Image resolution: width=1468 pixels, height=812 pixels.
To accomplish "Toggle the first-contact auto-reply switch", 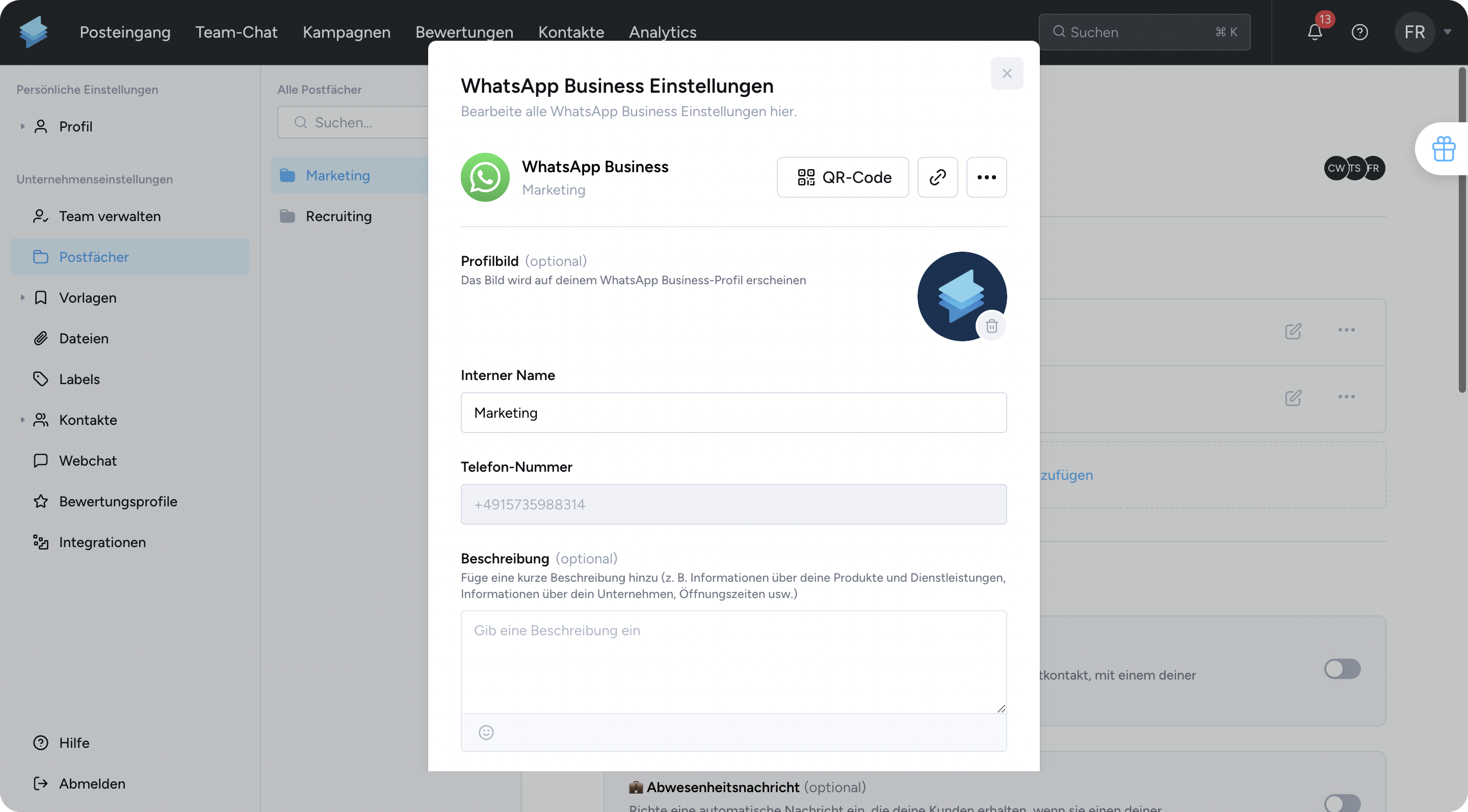I will pyautogui.click(x=1342, y=669).
